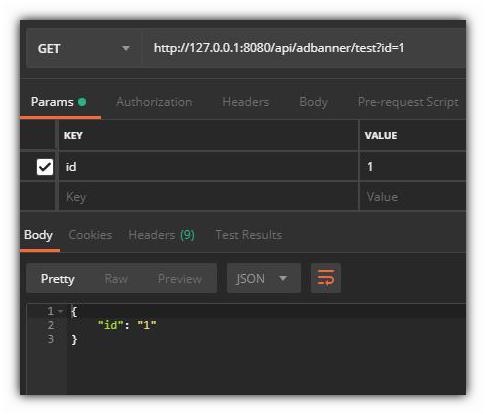486x415 pixels.
Task: Uncheck the id parameter checkbox
Action: 45,167
